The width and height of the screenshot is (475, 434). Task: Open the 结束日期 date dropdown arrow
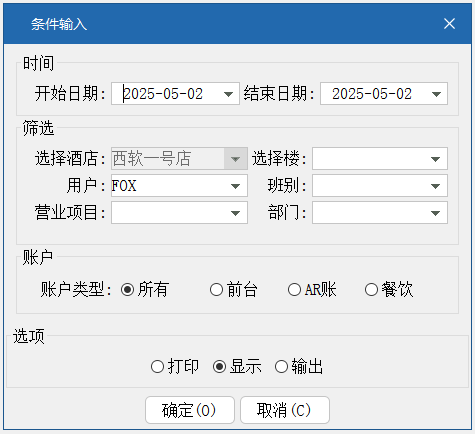436,94
